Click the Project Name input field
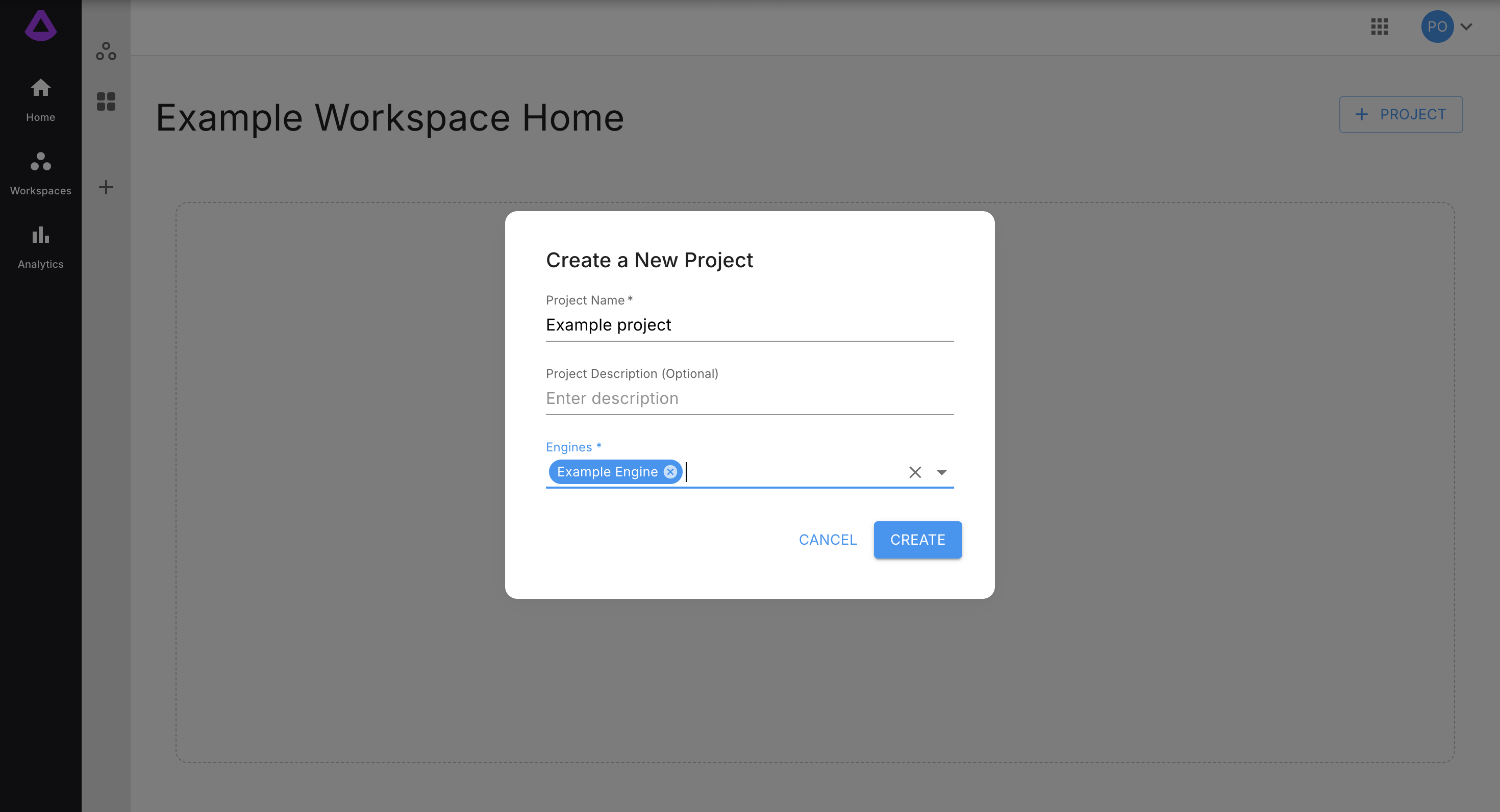 pos(749,325)
